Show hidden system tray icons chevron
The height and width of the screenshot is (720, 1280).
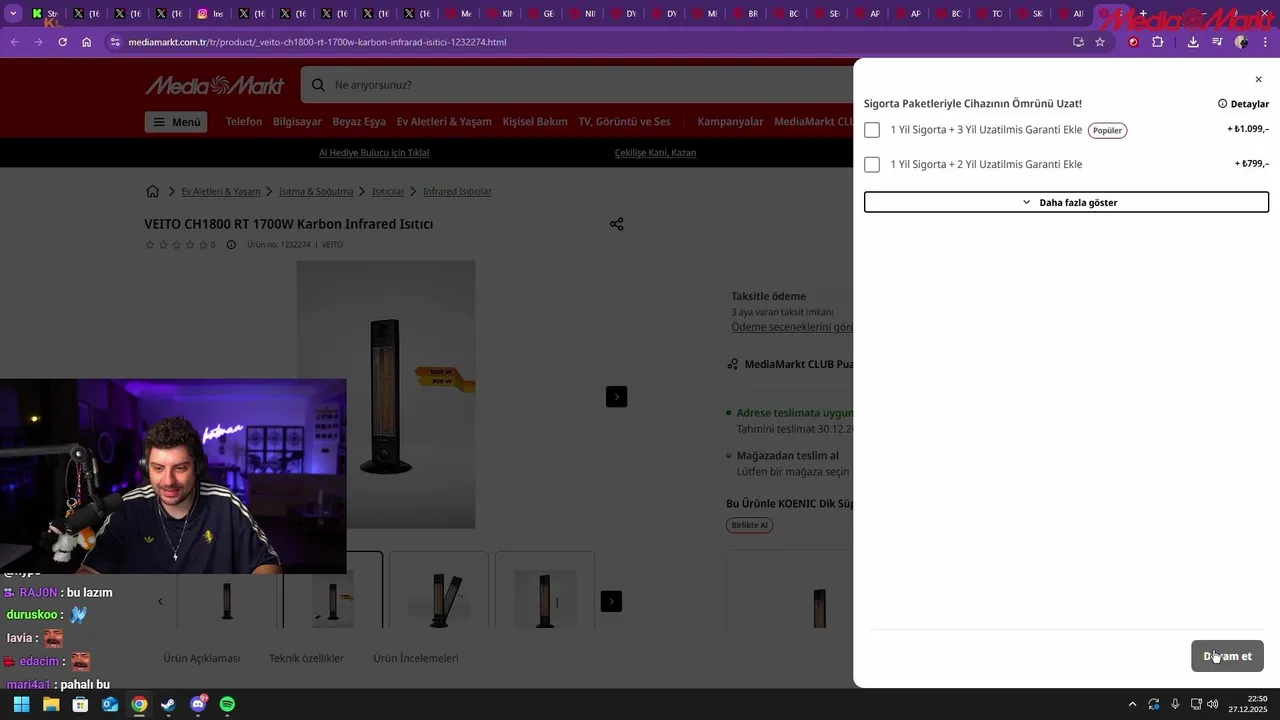1132,704
